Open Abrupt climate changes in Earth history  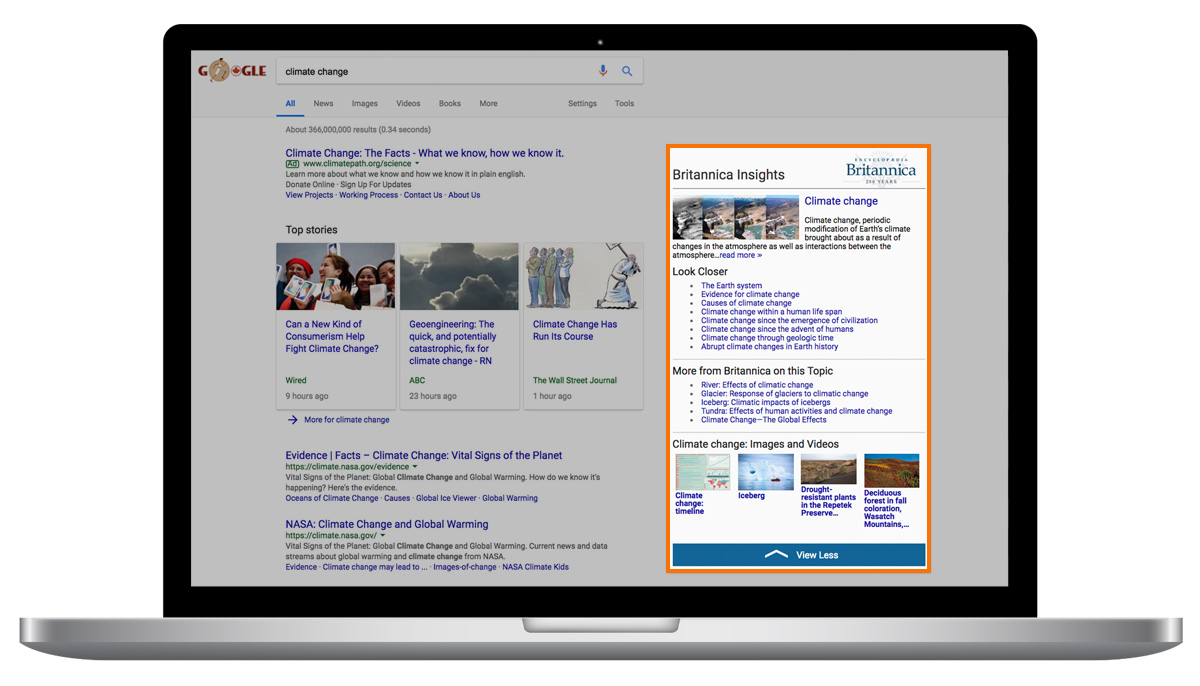pyautogui.click(x=770, y=347)
